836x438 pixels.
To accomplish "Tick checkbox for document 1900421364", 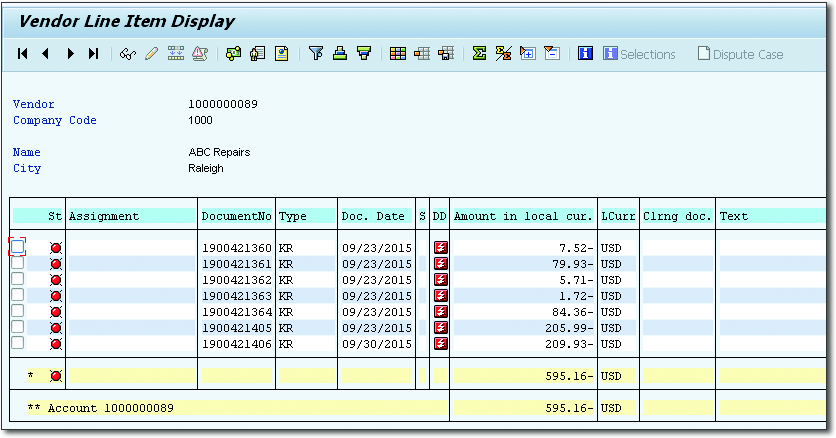I will click(x=18, y=311).
